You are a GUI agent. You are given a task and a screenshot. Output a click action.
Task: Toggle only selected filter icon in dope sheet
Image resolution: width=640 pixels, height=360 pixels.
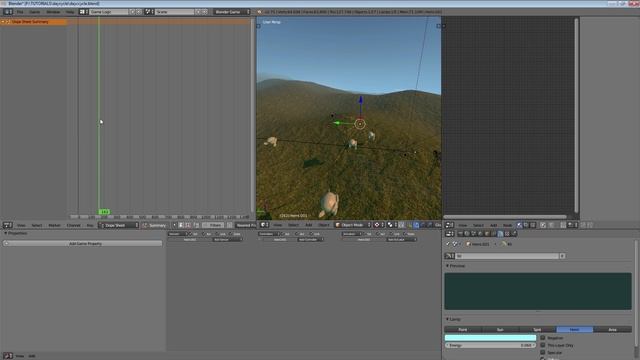pyautogui.click(x=181, y=225)
